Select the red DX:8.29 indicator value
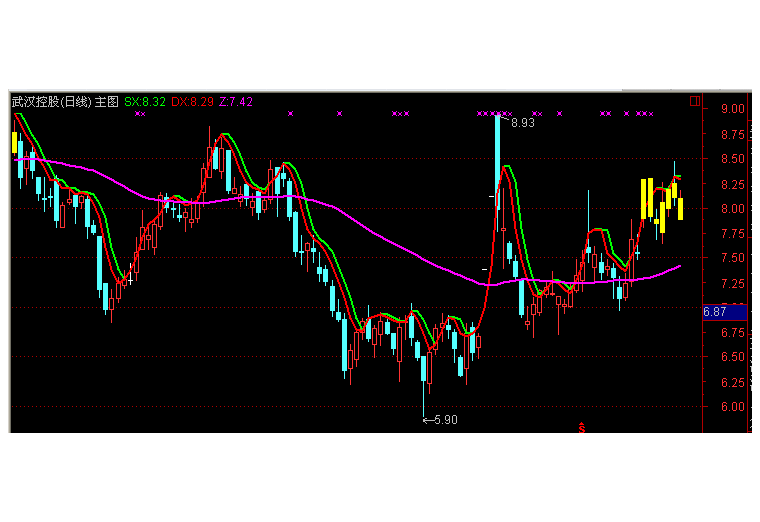Screen dimensions: 760x522 tap(192, 101)
